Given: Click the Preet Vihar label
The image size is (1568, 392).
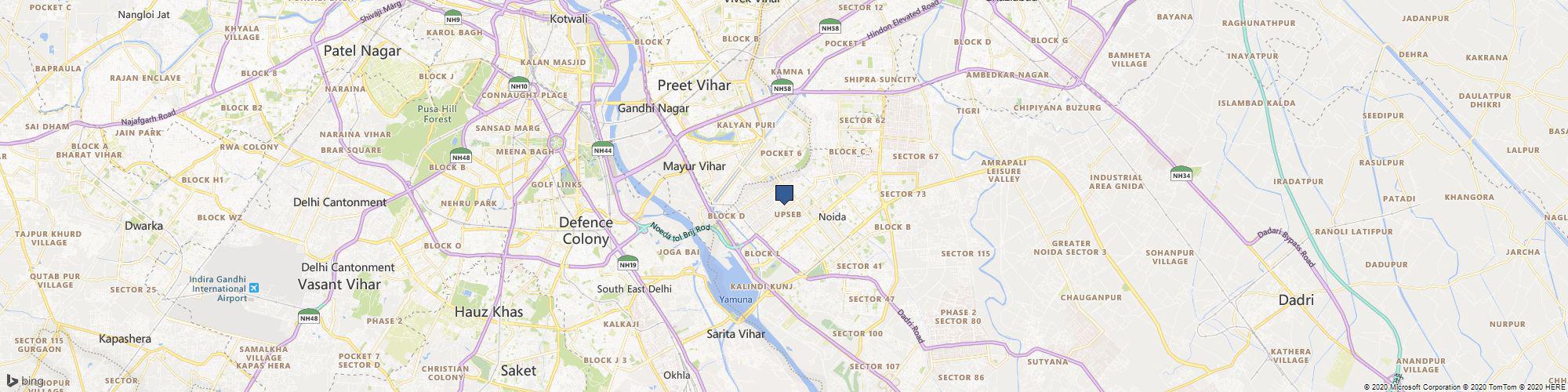Looking at the screenshot, I should pyautogui.click(x=694, y=85).
